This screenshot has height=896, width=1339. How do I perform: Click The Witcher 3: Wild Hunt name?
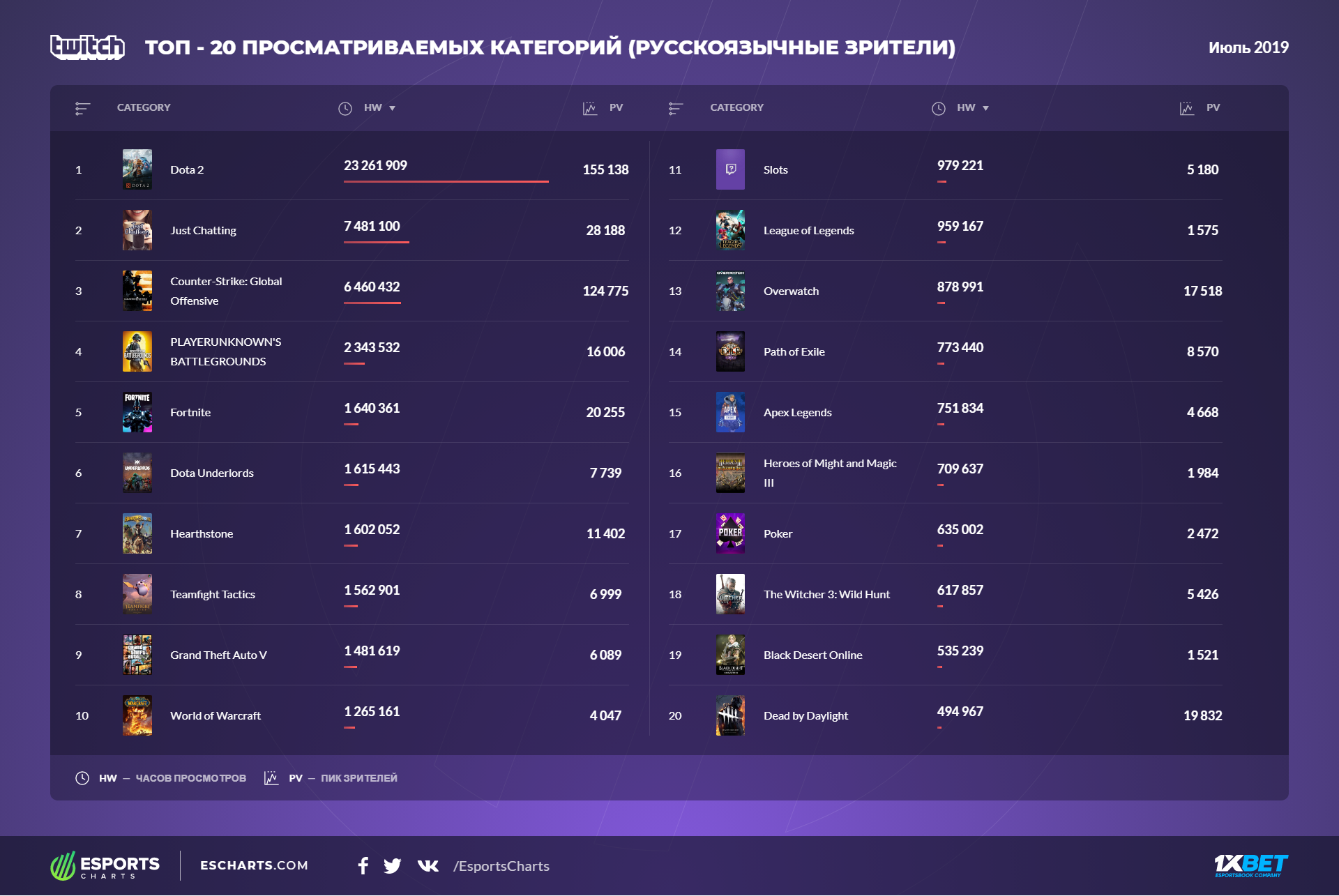click(826, 594)
